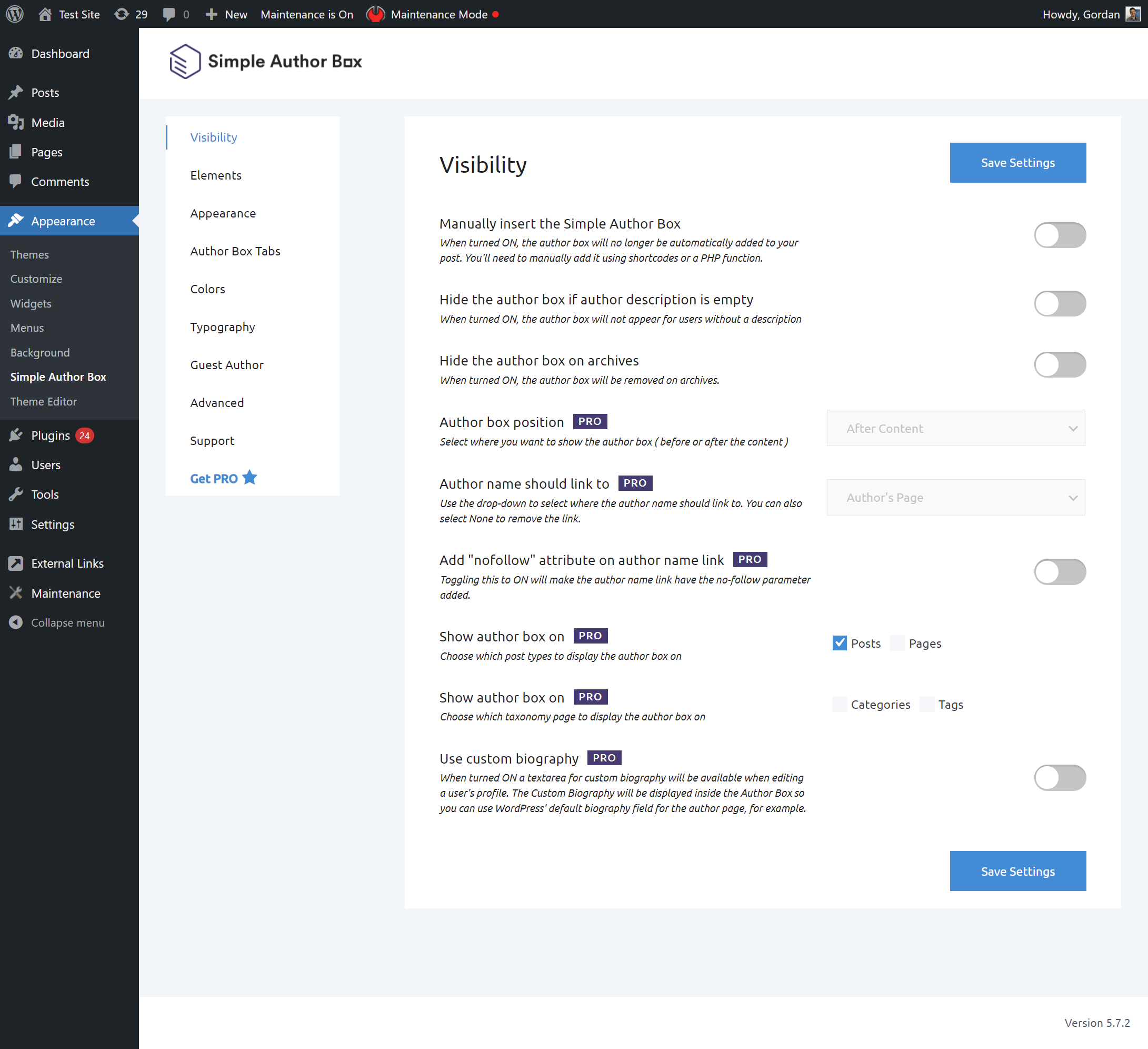Open the Background submenu link
1148x1049 pixels.
point(40,352)
